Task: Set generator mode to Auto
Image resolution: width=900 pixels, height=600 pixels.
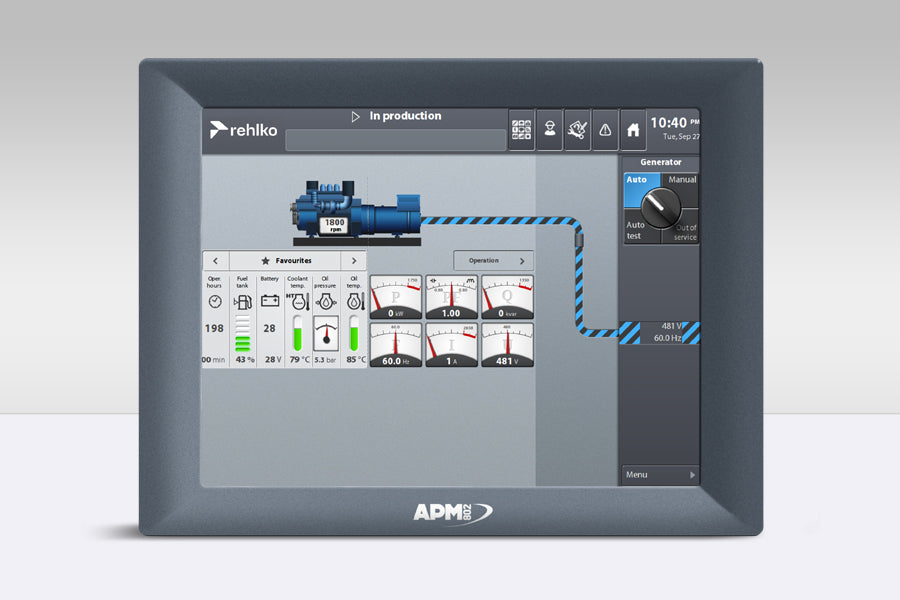Action: [x=636, y=181]
